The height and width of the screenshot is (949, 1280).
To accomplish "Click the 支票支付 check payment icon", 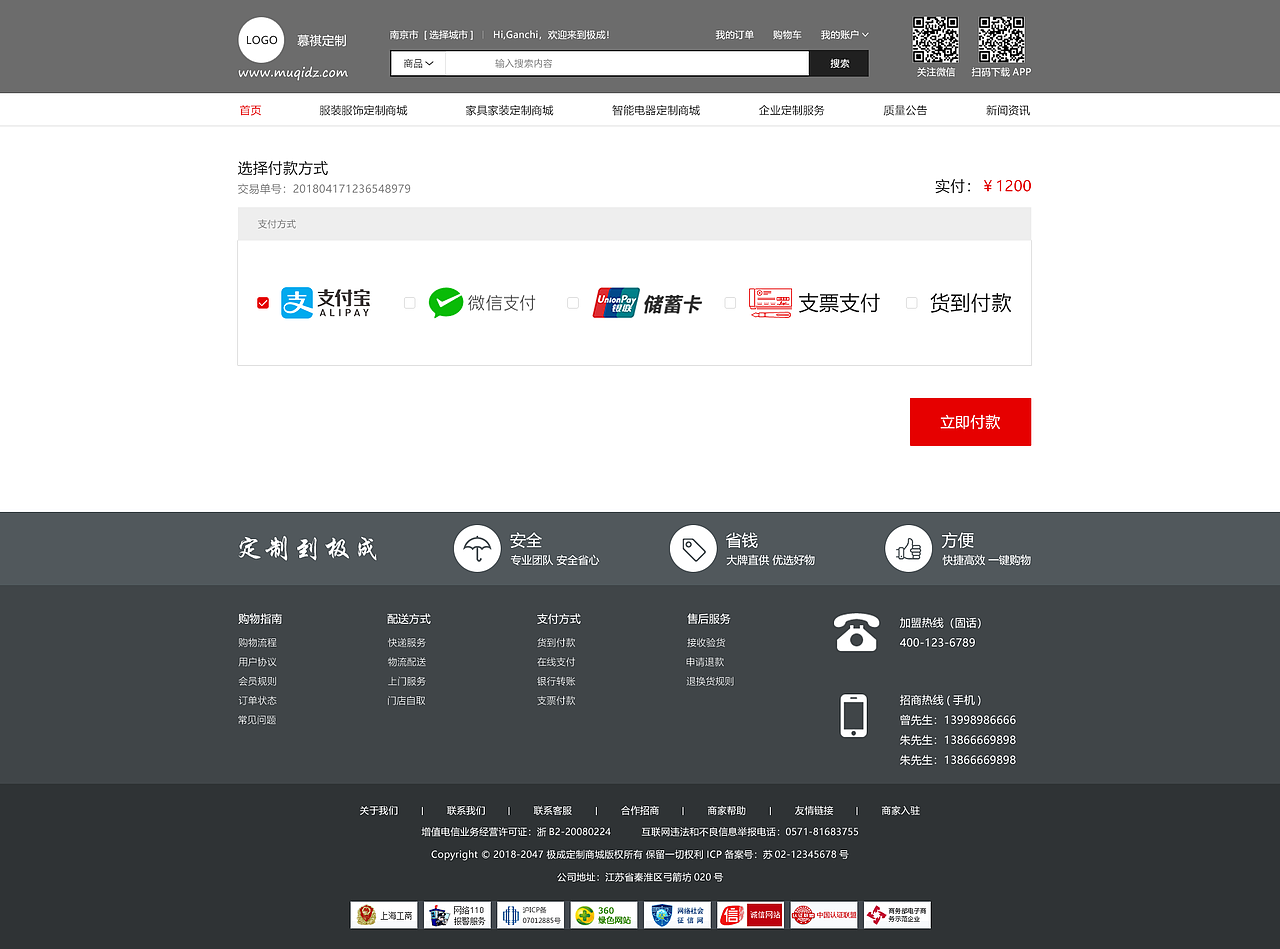I will pos(769,302).
